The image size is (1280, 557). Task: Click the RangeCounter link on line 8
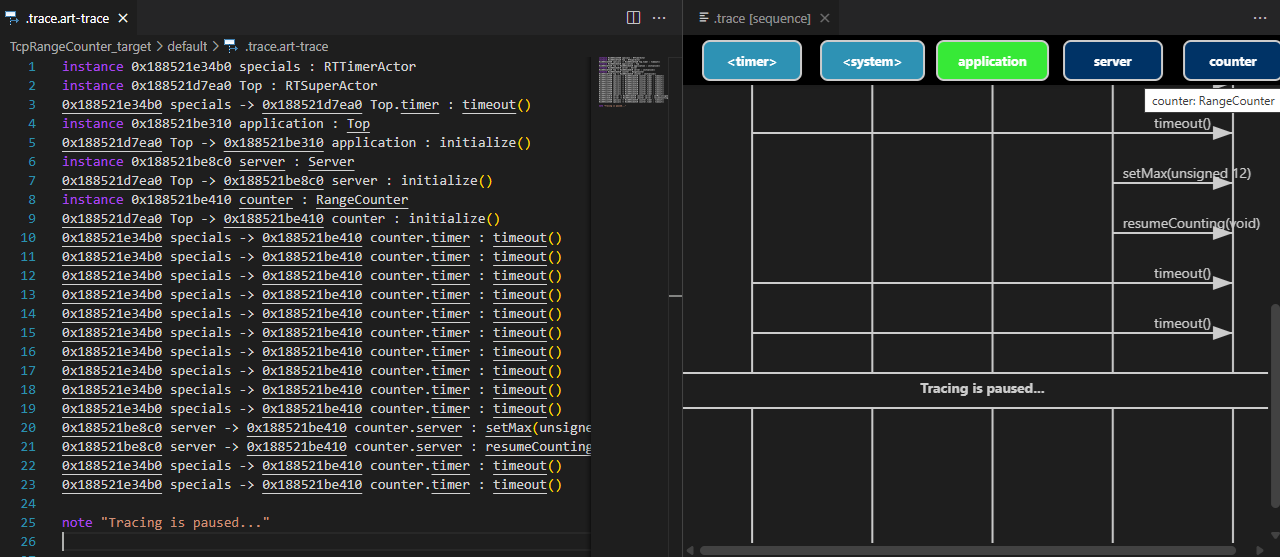click(x=362, y=200)
